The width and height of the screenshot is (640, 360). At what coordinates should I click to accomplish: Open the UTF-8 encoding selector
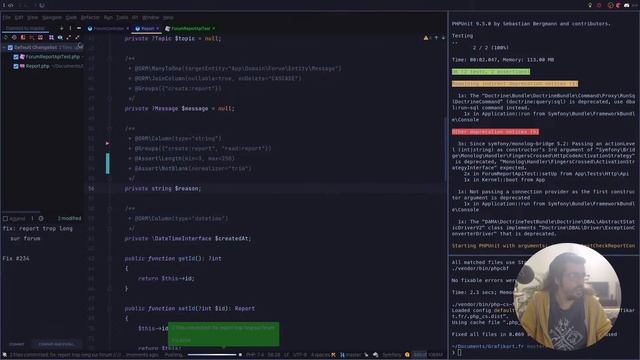coord(300,355)
